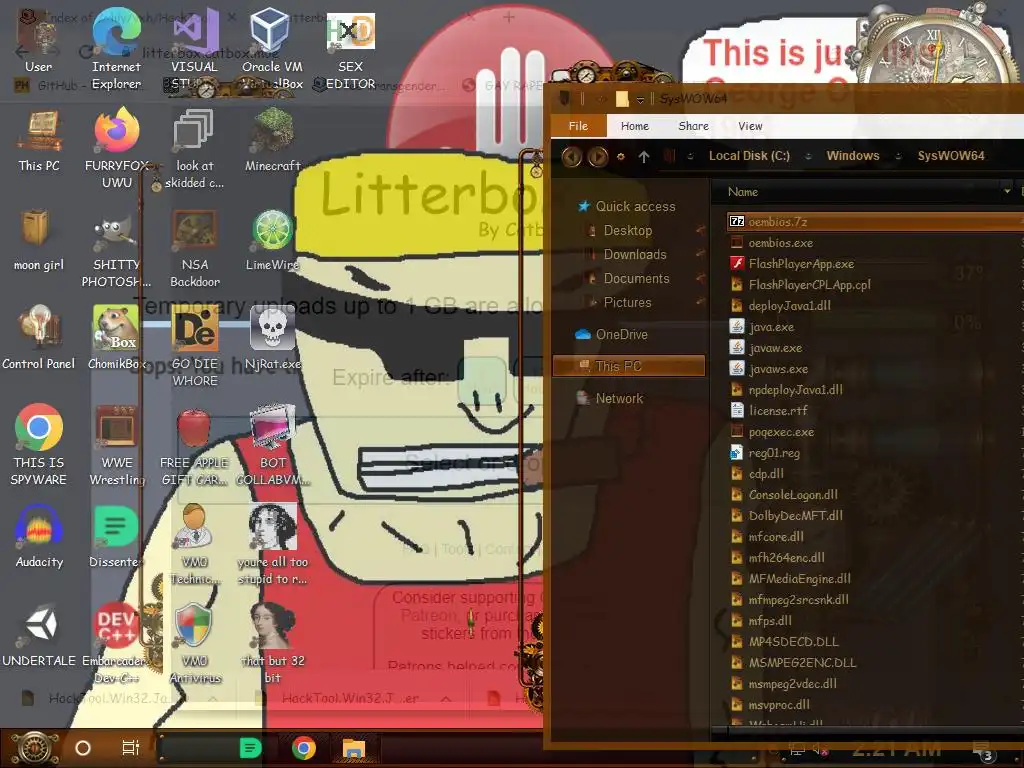1024x768 pixels.
Task: Open NjRat.exe skull icon
Action: pos(272,338)
